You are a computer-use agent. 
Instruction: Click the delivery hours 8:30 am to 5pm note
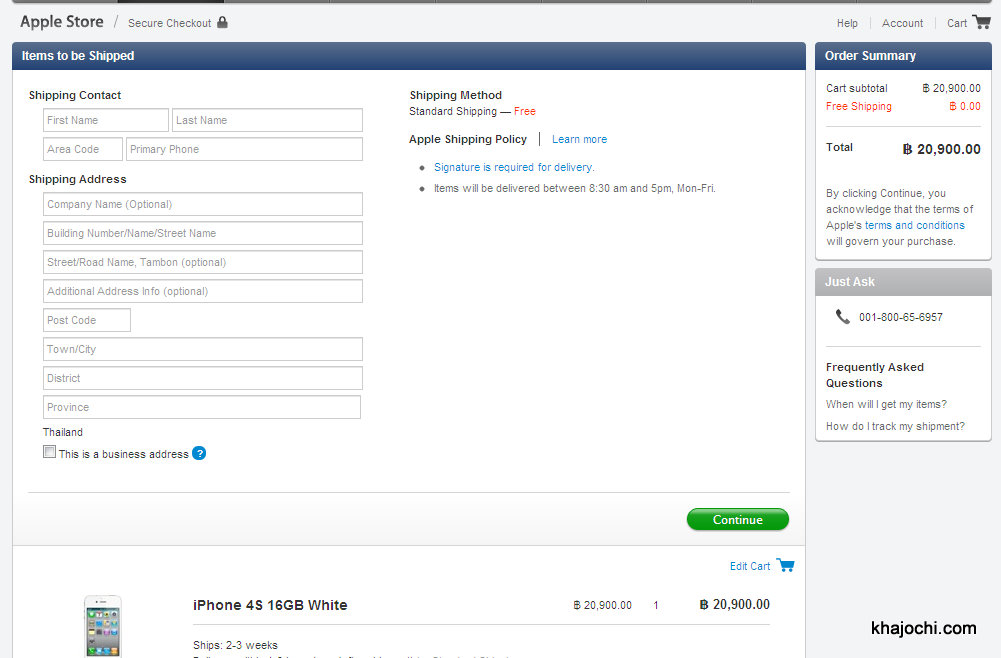pos(575,188)
